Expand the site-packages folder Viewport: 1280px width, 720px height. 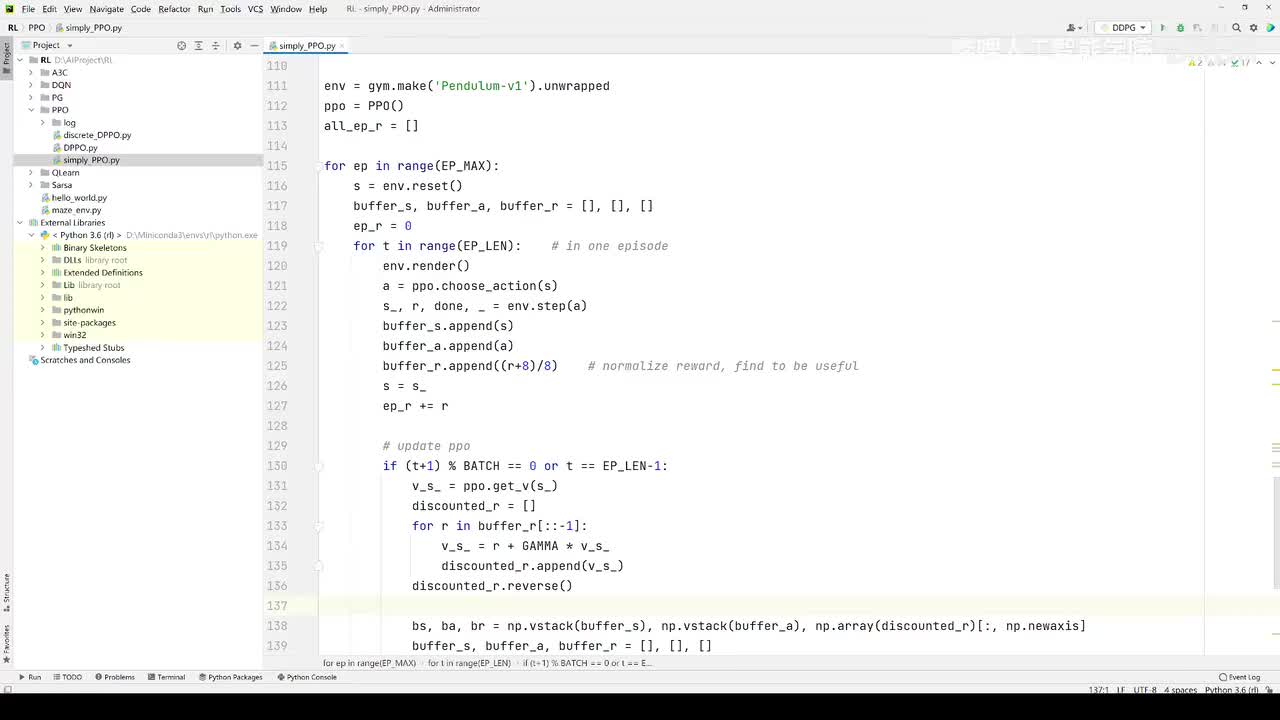click(43, 323)
